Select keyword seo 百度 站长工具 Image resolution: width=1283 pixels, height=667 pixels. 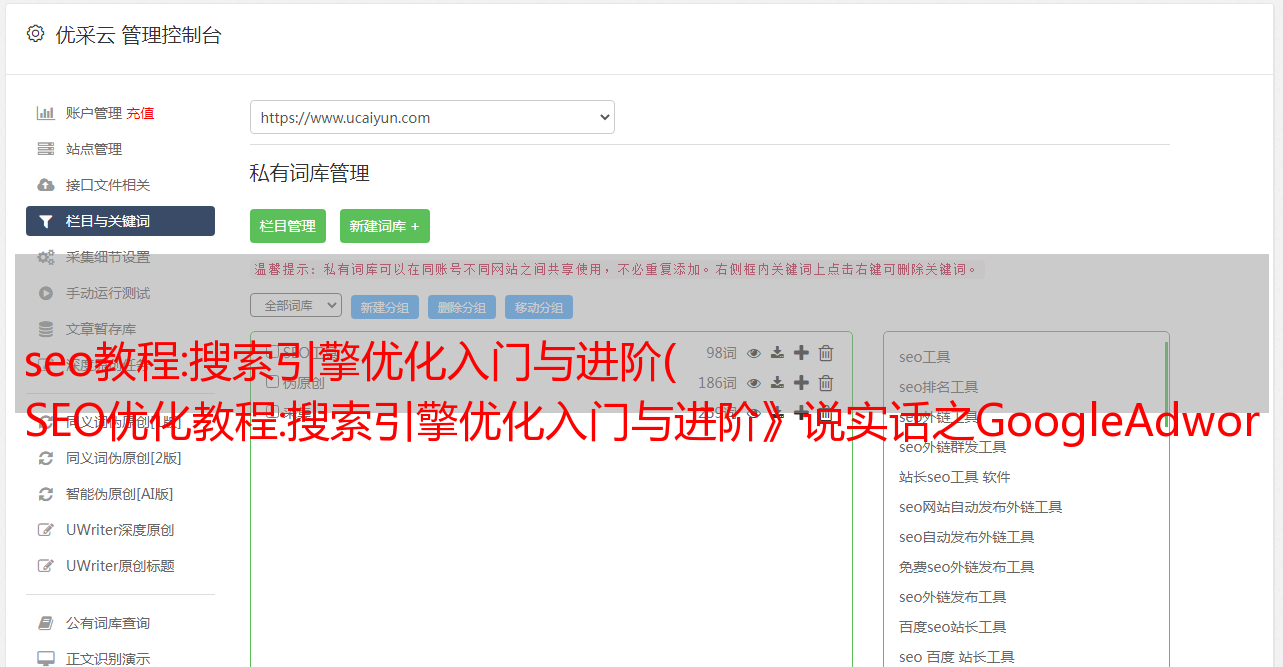pyautogui.click(x=957, y=657)
